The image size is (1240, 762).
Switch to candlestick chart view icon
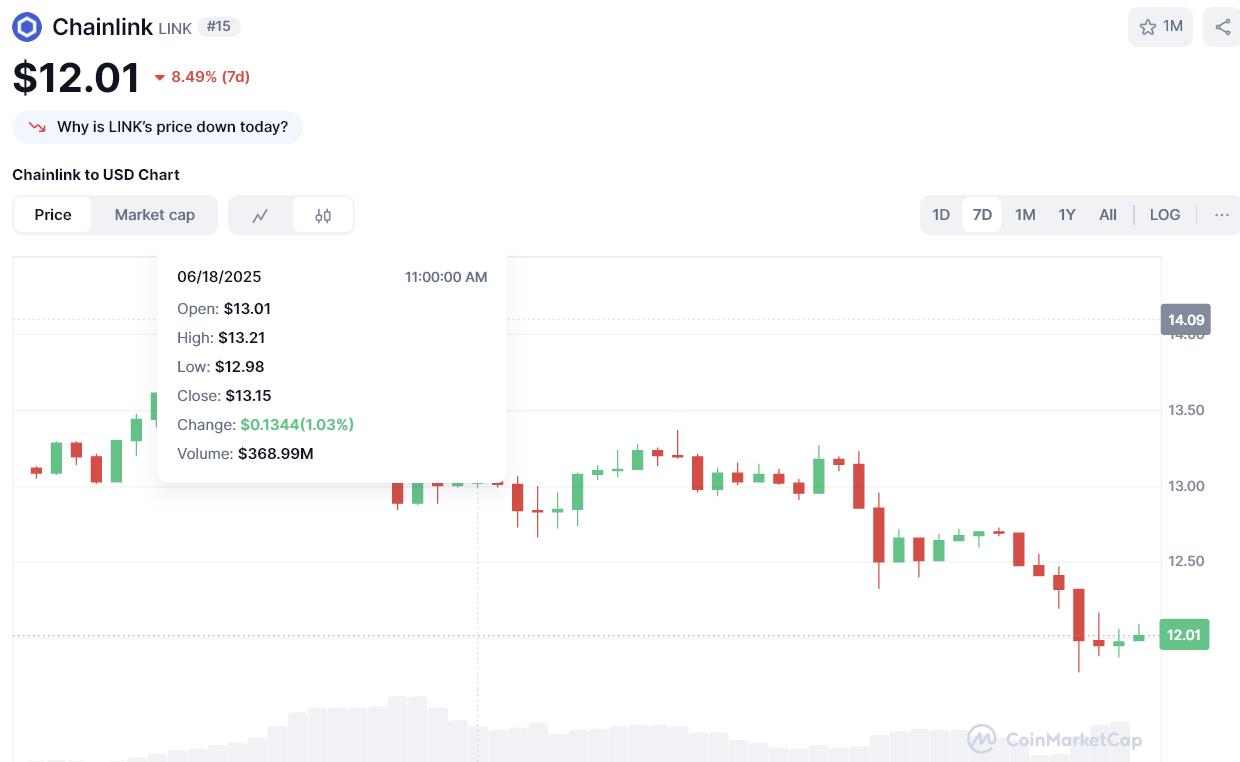pyautogui.click(x=323, y=215)
